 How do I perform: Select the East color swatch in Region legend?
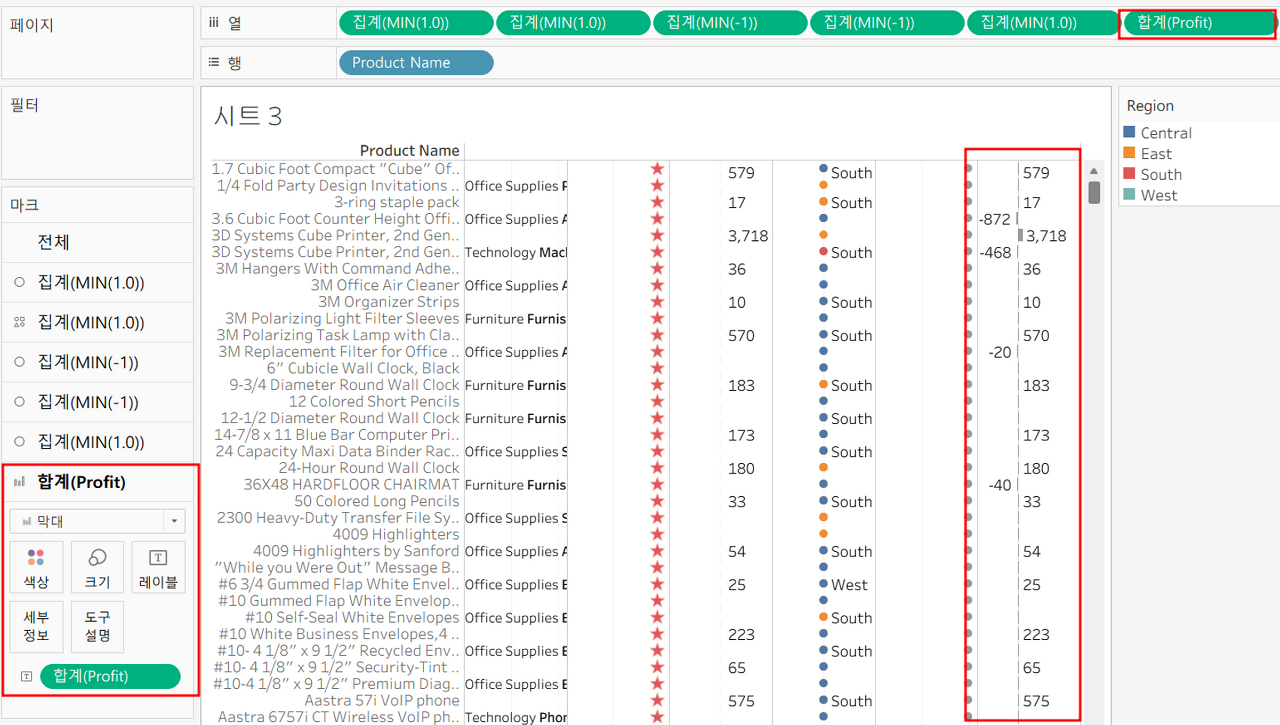pyautogui.click(x=1130, y=153)
